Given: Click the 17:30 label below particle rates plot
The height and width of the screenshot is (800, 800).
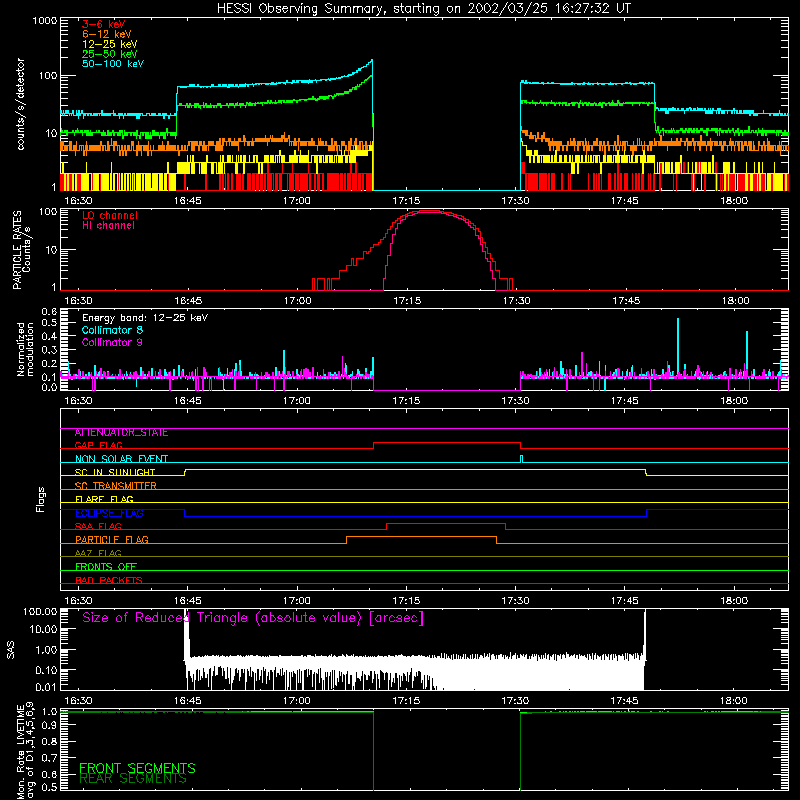Looking at the screenshot, I should [x=516, y=301].
